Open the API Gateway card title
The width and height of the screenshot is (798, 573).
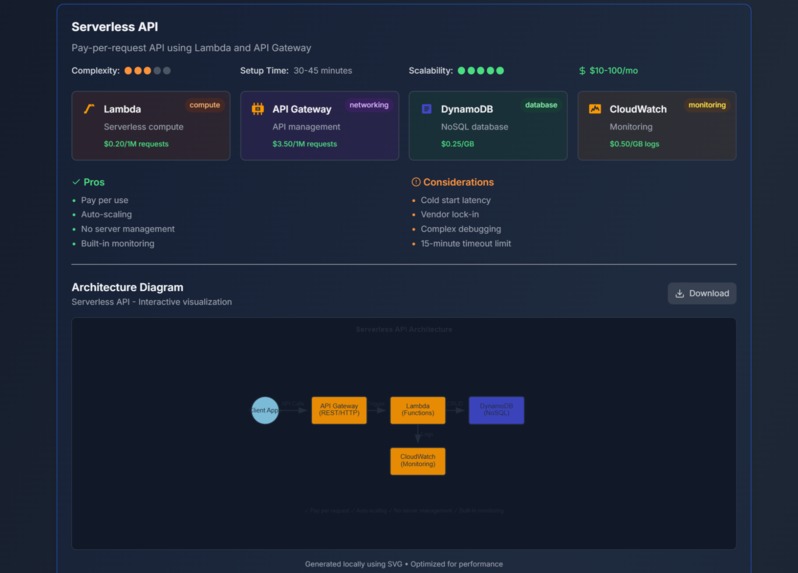(x=302, y=109)
